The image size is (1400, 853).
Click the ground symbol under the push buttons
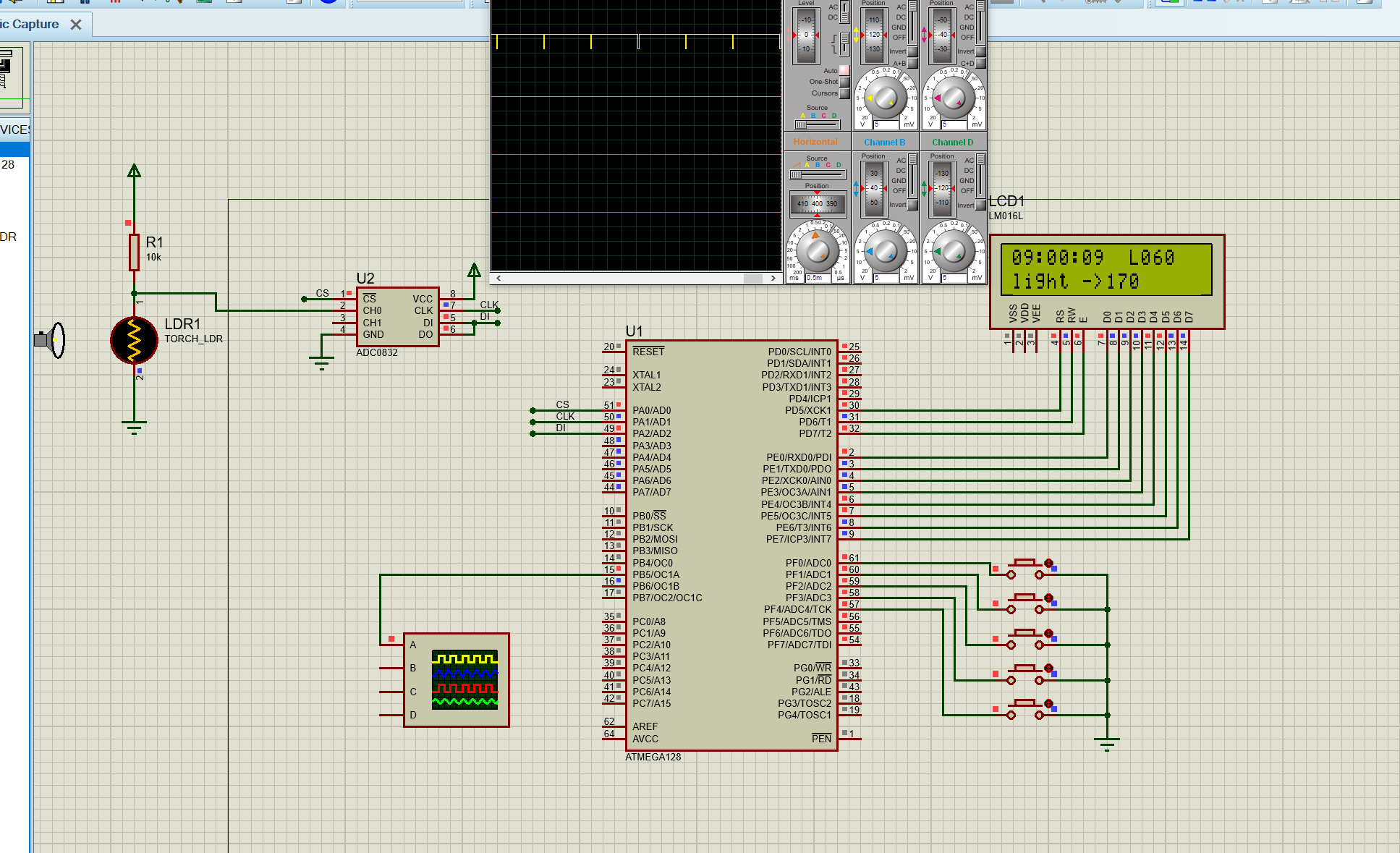[x=1107, y=744]
